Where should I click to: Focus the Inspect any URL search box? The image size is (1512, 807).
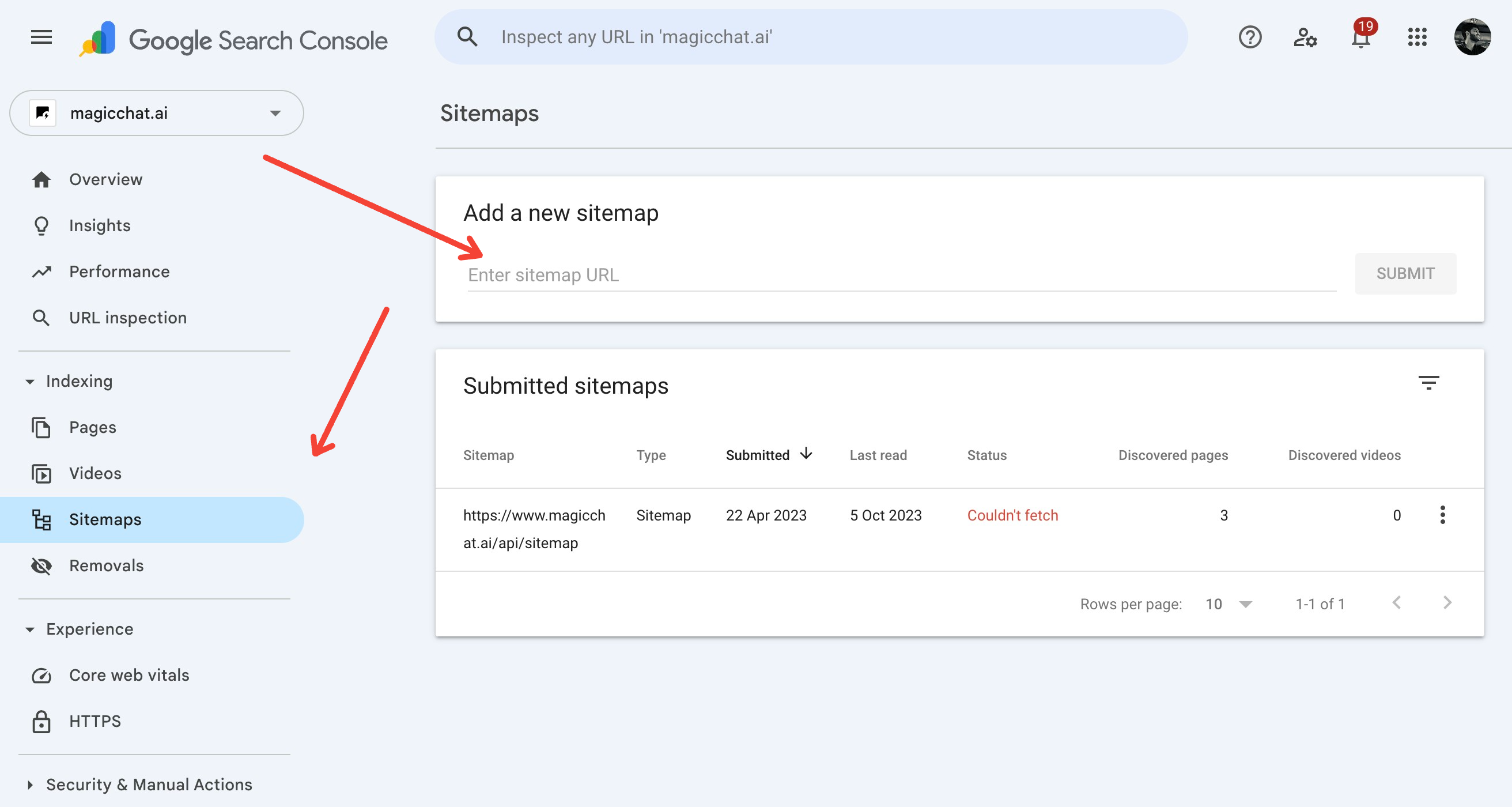click(811, 37)
